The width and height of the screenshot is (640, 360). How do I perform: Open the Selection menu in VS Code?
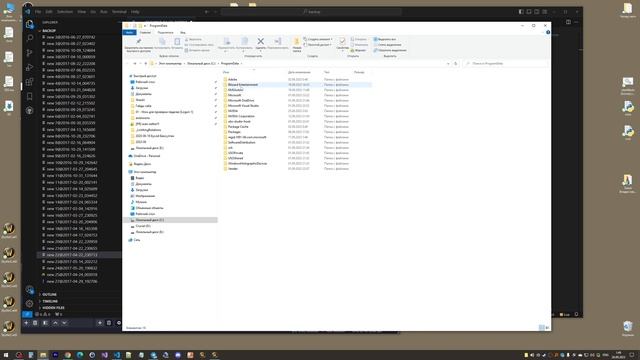65,12
